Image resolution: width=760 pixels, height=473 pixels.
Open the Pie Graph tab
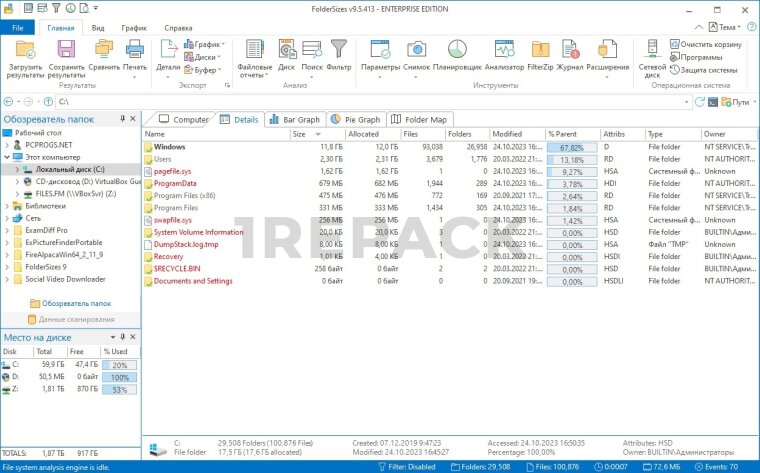[x=355, y=119]
